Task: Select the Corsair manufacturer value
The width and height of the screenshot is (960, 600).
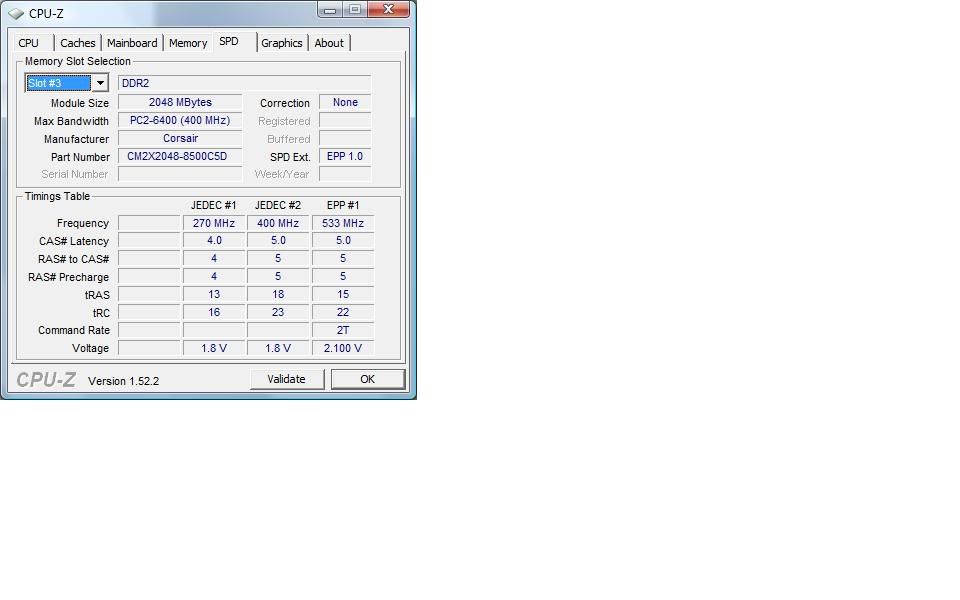Action: [x=180, y=138]
